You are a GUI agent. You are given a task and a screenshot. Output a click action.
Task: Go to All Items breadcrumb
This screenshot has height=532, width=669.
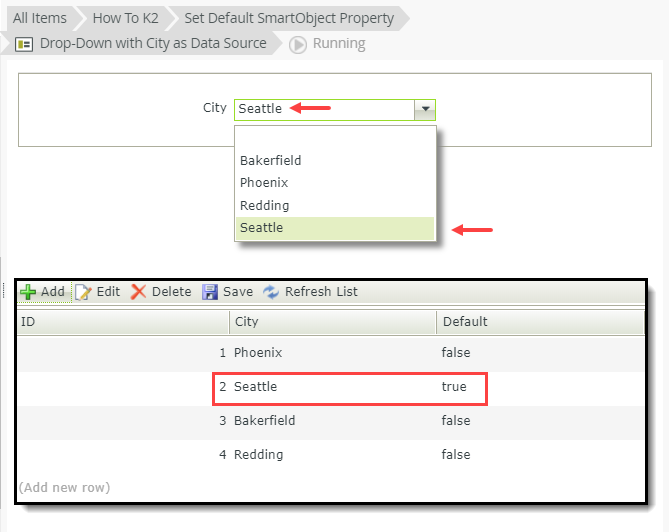pyautogui.click(x=40, y=18)
